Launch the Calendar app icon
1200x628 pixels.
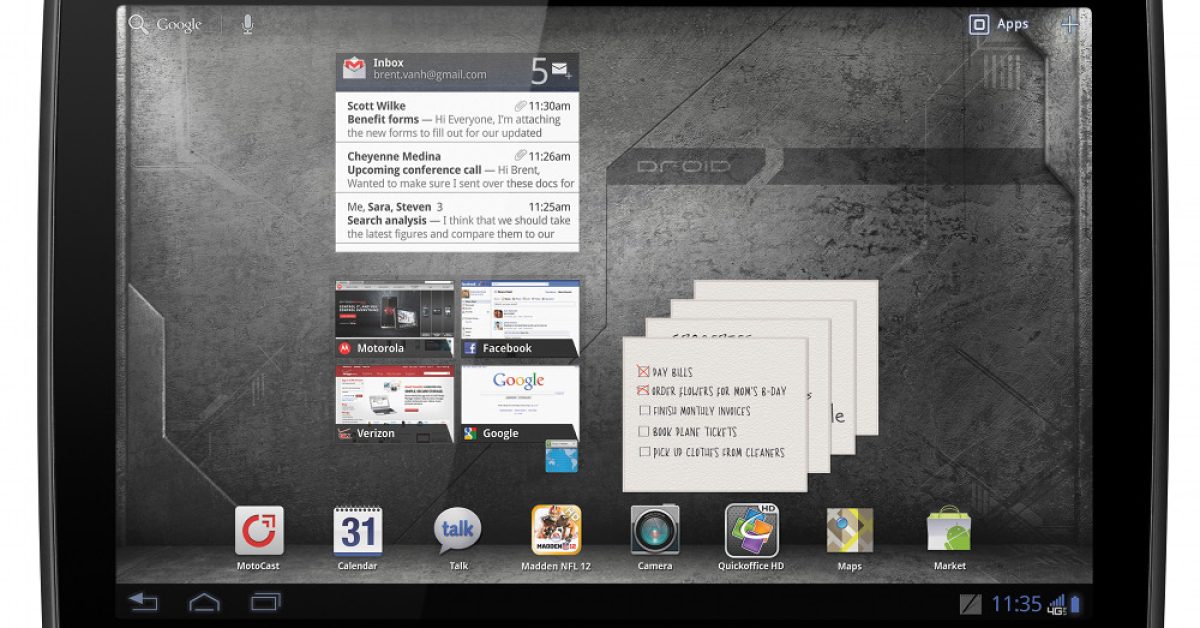[x=357, y=530]
